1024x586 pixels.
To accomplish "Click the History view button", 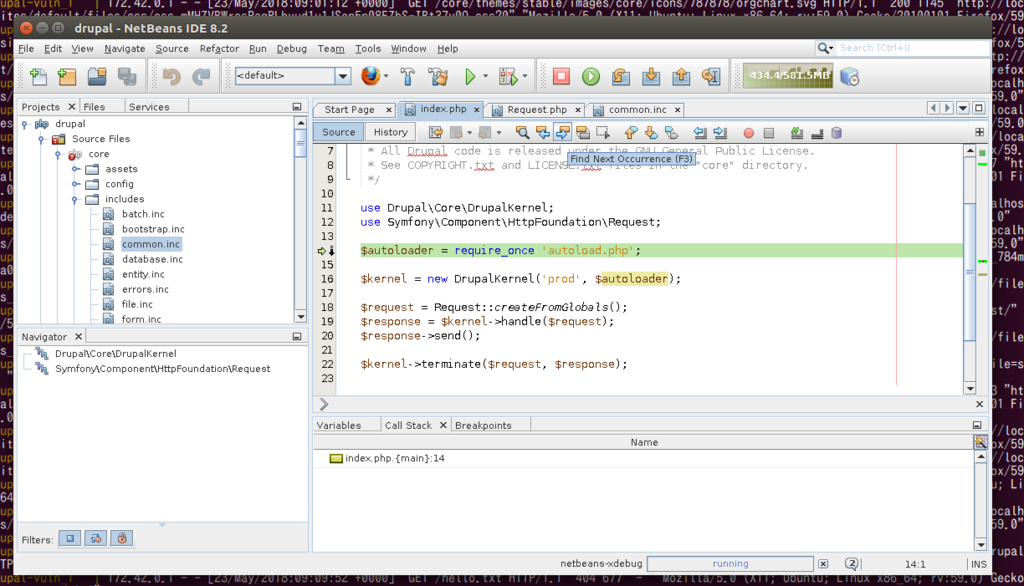I will point(391,132).
